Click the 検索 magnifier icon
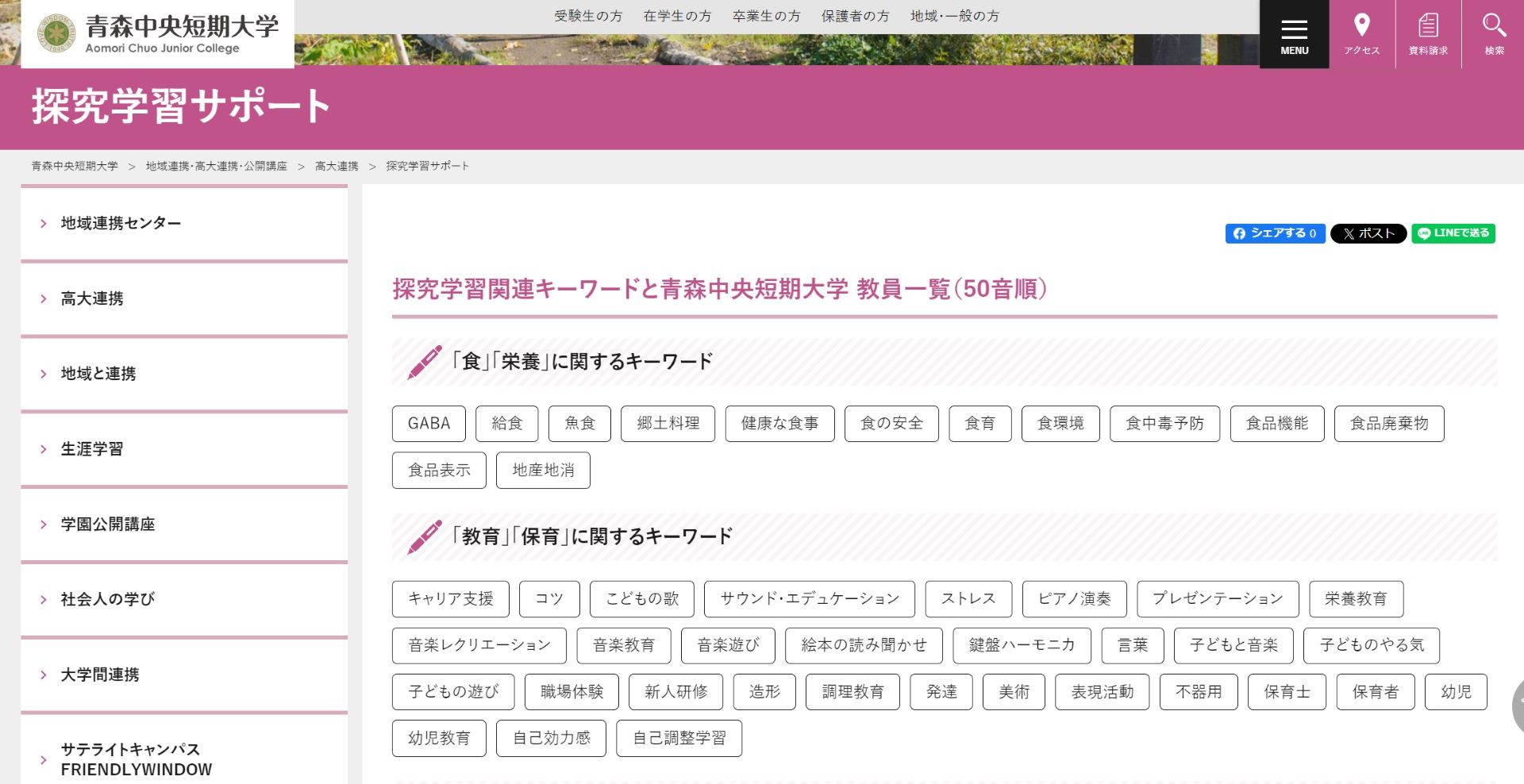 pyautogui.click(x=1494, y=34)
